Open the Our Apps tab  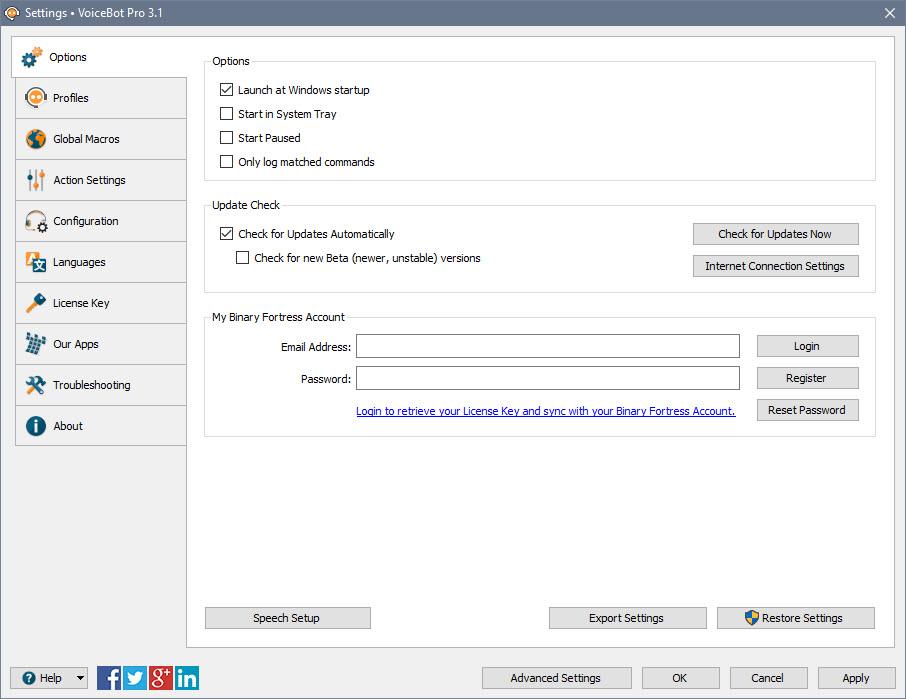click(101, 344)
